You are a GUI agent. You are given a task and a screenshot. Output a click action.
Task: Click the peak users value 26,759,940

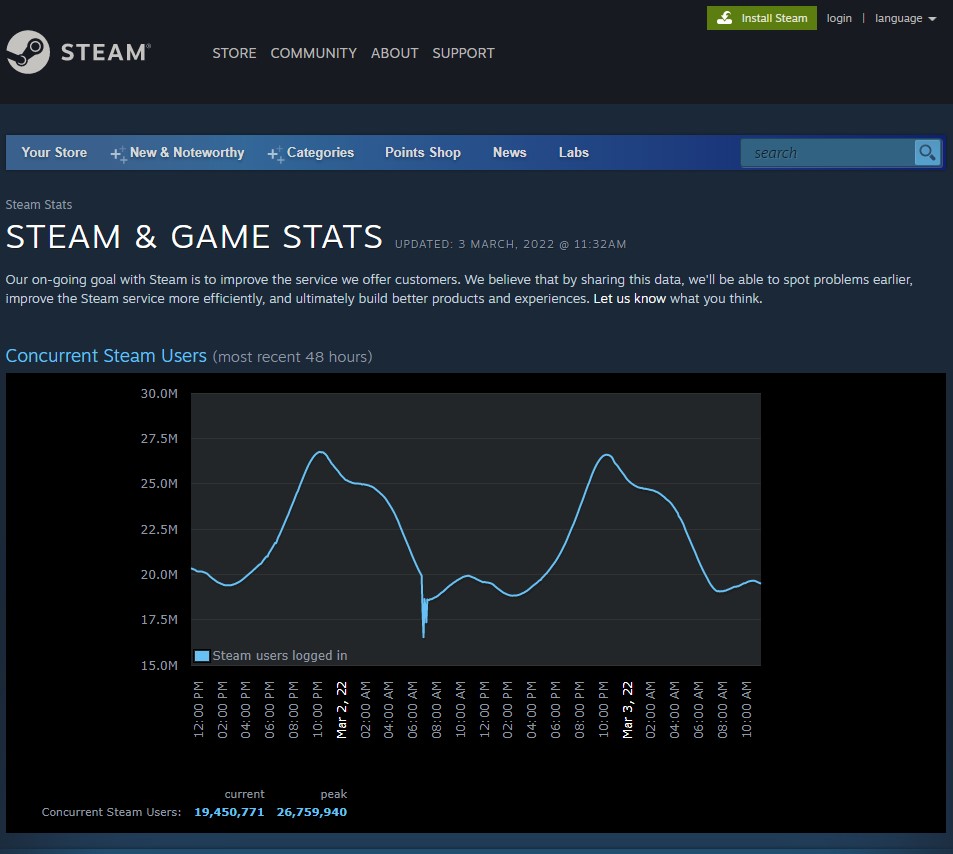point(312,812)
